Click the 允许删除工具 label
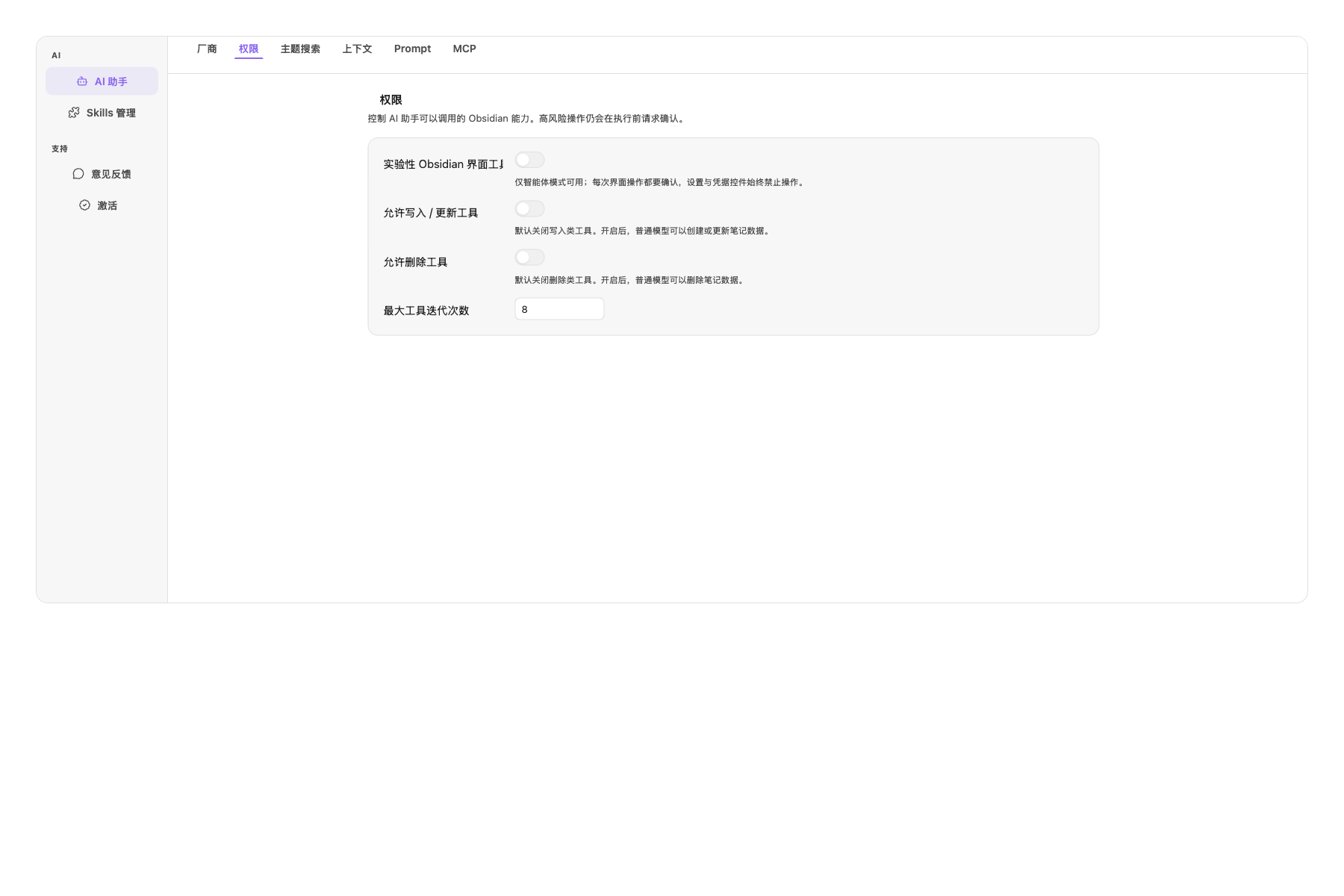 point(415,262)
